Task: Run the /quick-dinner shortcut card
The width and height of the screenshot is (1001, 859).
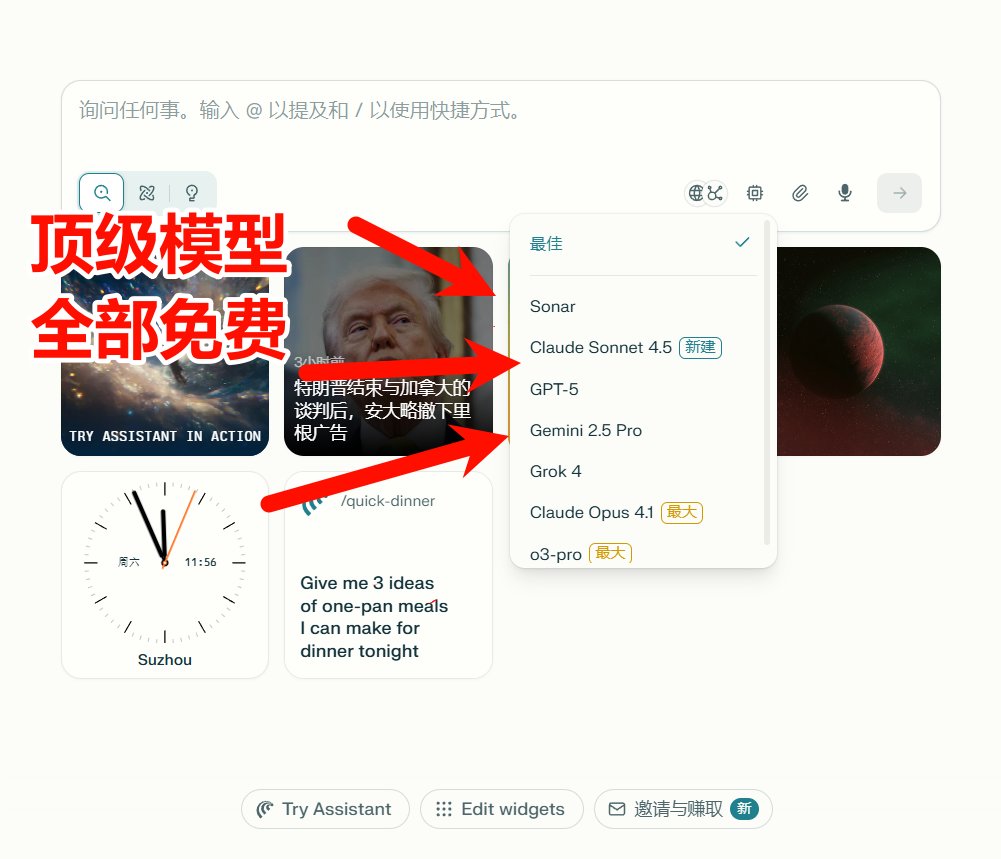Action: (388, 574)
